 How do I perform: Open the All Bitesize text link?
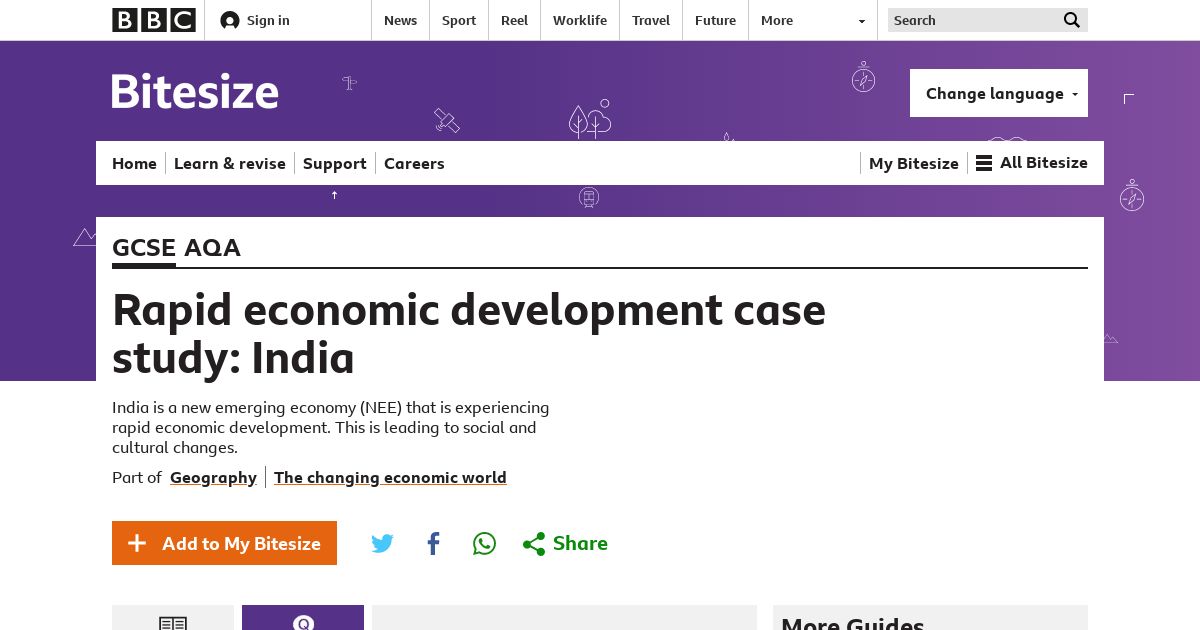click(1044, 162)
